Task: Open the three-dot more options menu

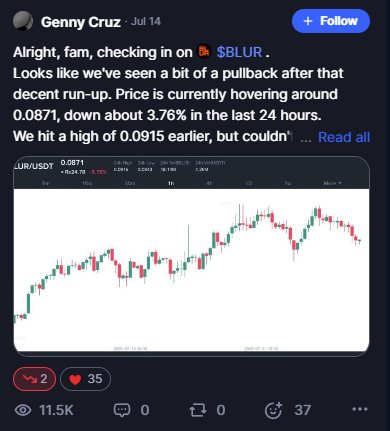Action: tap(360, 409)
